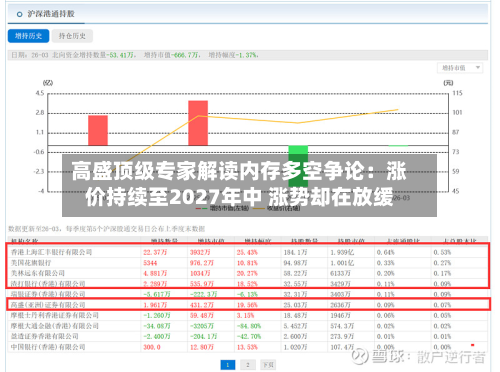Viewport: 500px width, 372px height.
Task: Click the -34.08万 value in the 摩根大通 row
Action: 157,326
